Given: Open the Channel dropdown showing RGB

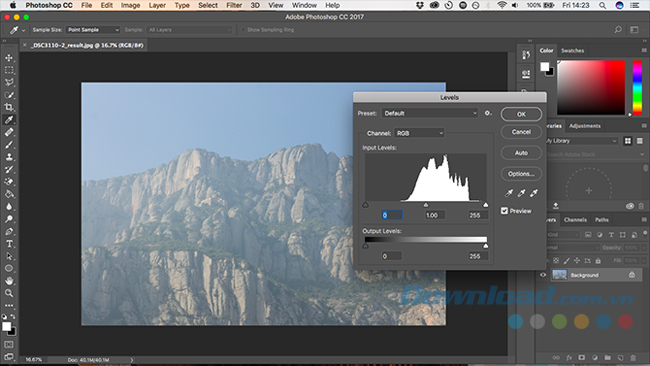Looking at the screenshot, I should coord(419,133).
